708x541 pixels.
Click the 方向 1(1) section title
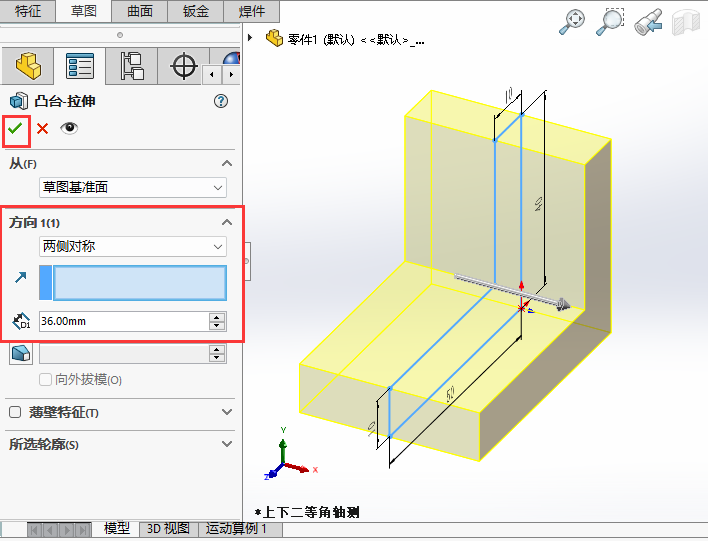[34, 223]
